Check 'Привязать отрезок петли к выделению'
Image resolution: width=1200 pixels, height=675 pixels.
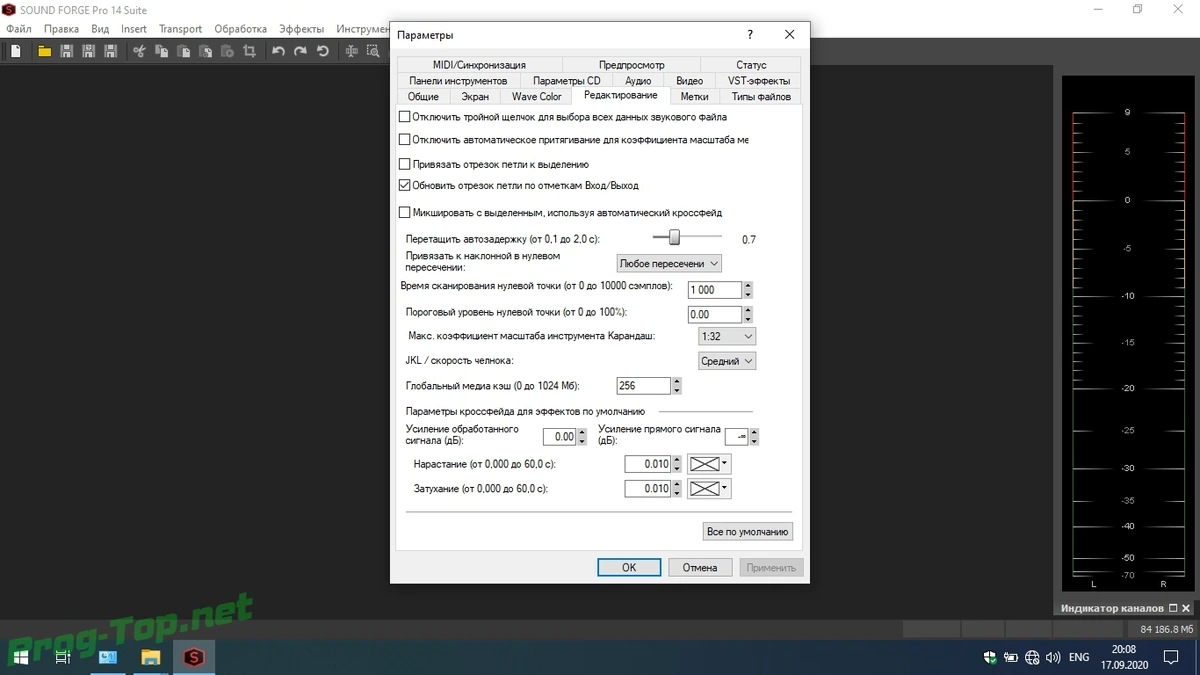pos(404,164)
